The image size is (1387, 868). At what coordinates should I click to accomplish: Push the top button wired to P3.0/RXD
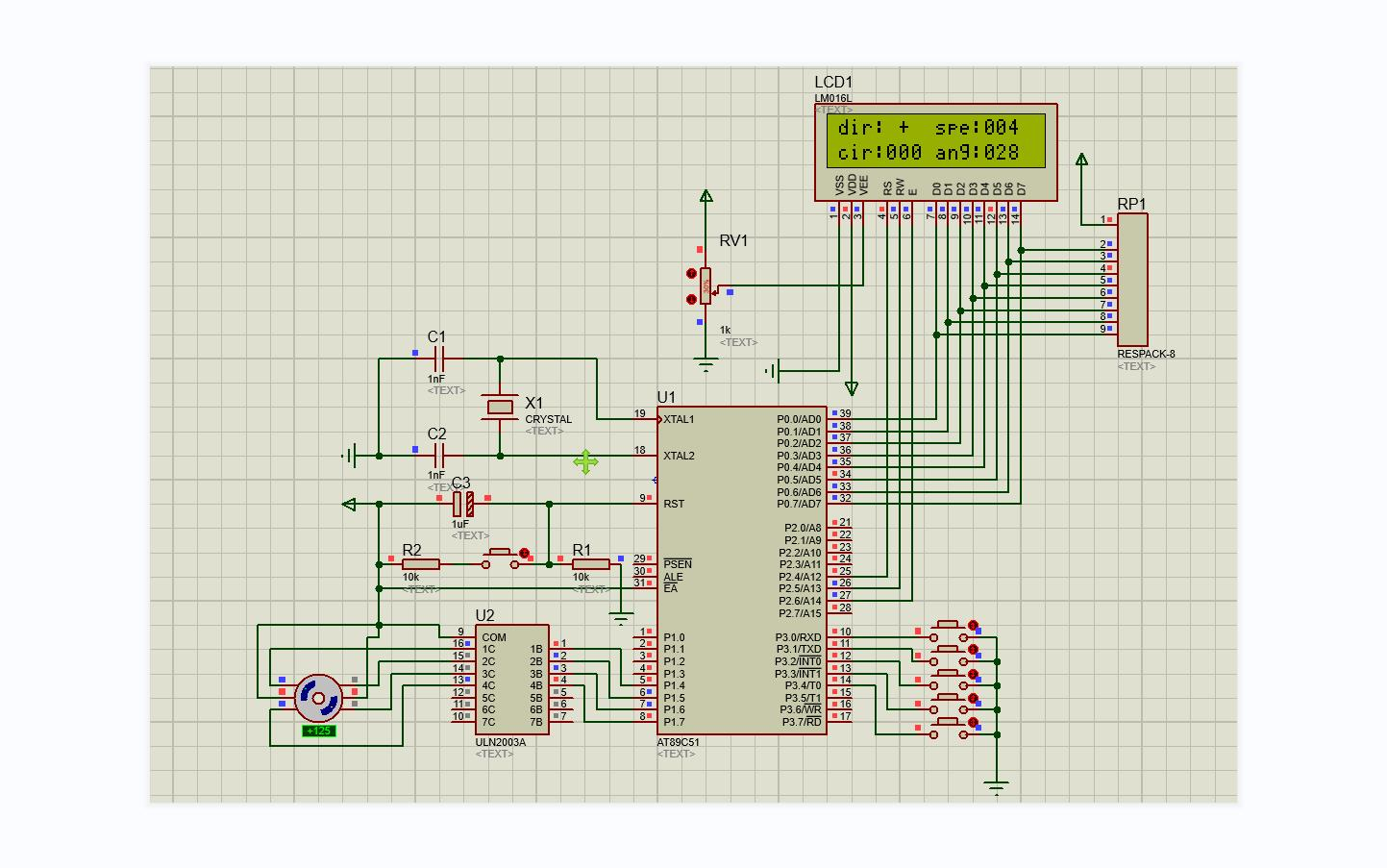coord(950,632)
